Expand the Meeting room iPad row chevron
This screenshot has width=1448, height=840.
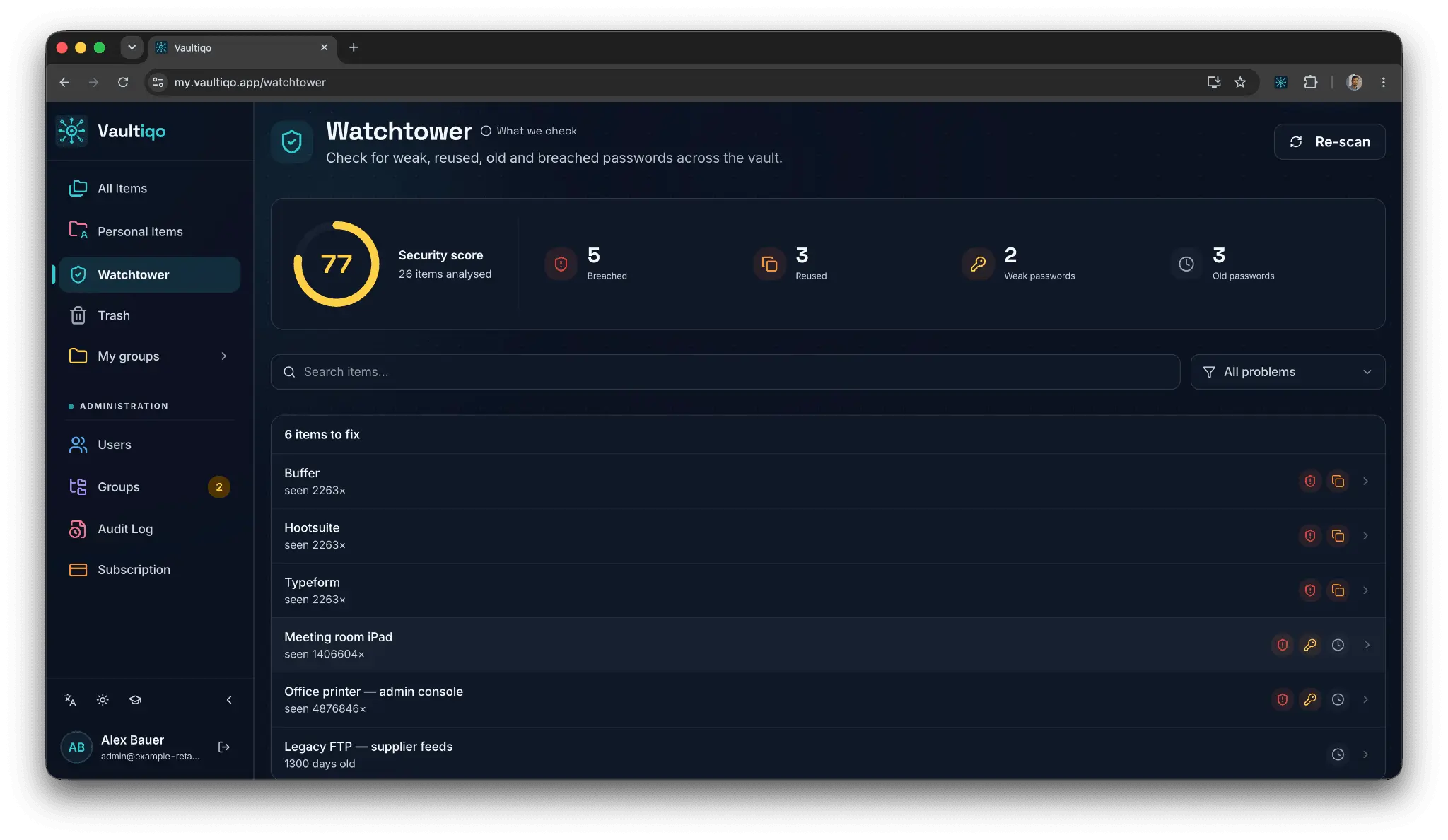point(1367,645)
